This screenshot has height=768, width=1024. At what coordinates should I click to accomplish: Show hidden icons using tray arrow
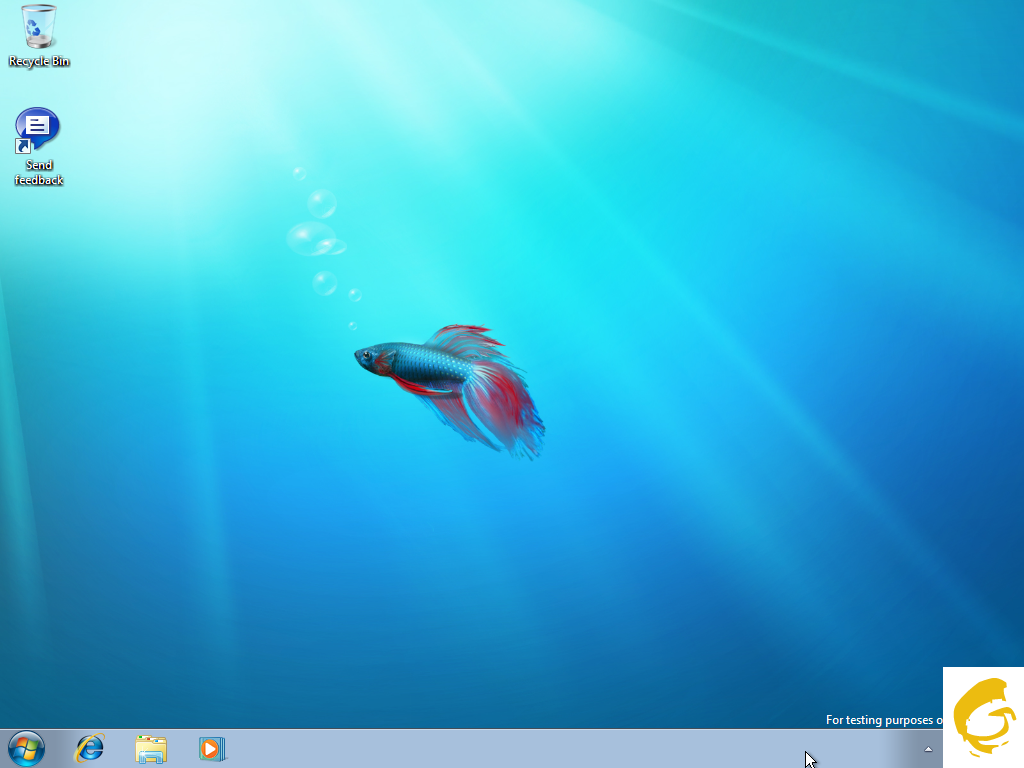[x=928, y=749]
